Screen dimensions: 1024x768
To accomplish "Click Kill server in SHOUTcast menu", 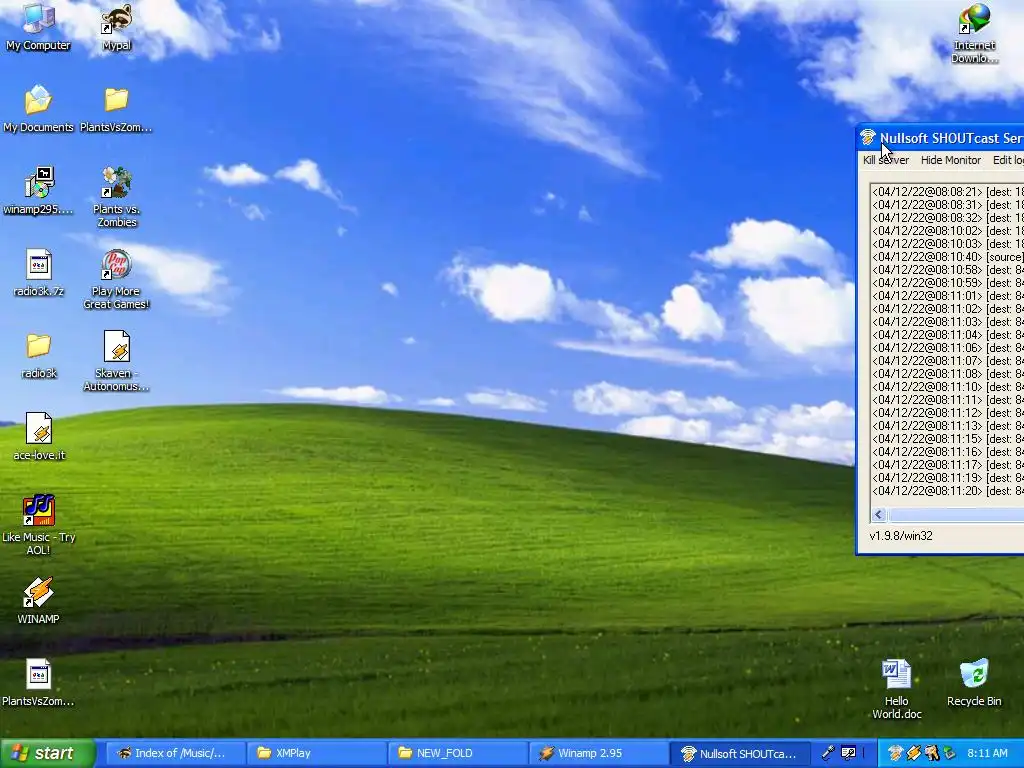I will [886, 160].
